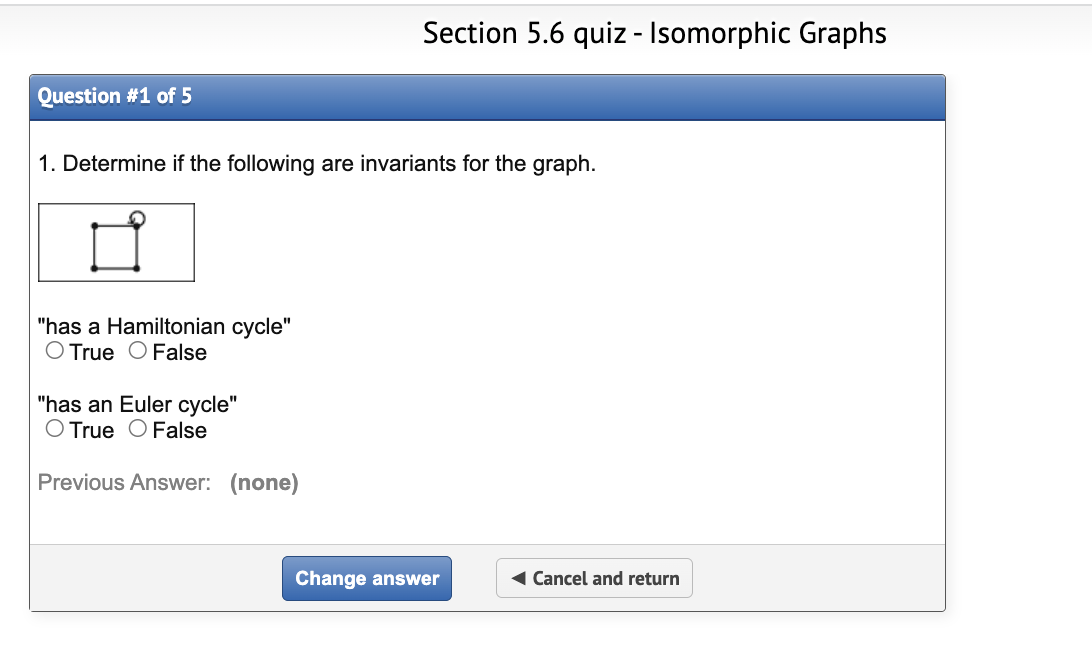Click the graph diagram image
This screenshot has height=660, width=1092.
[x=116, y=242]
